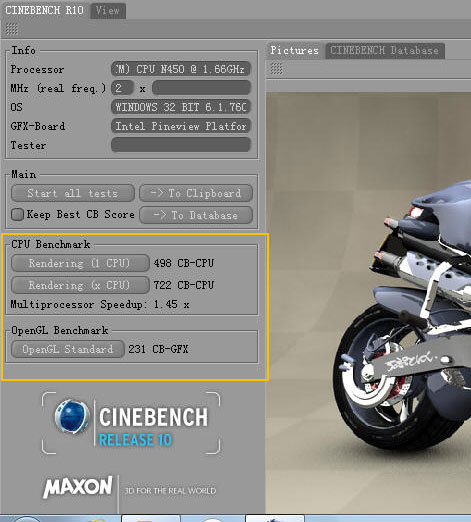This screenshot has height=522, width=471.
Task: Click the To Database button
Action: pyautogui.click(x=196, y=215)
